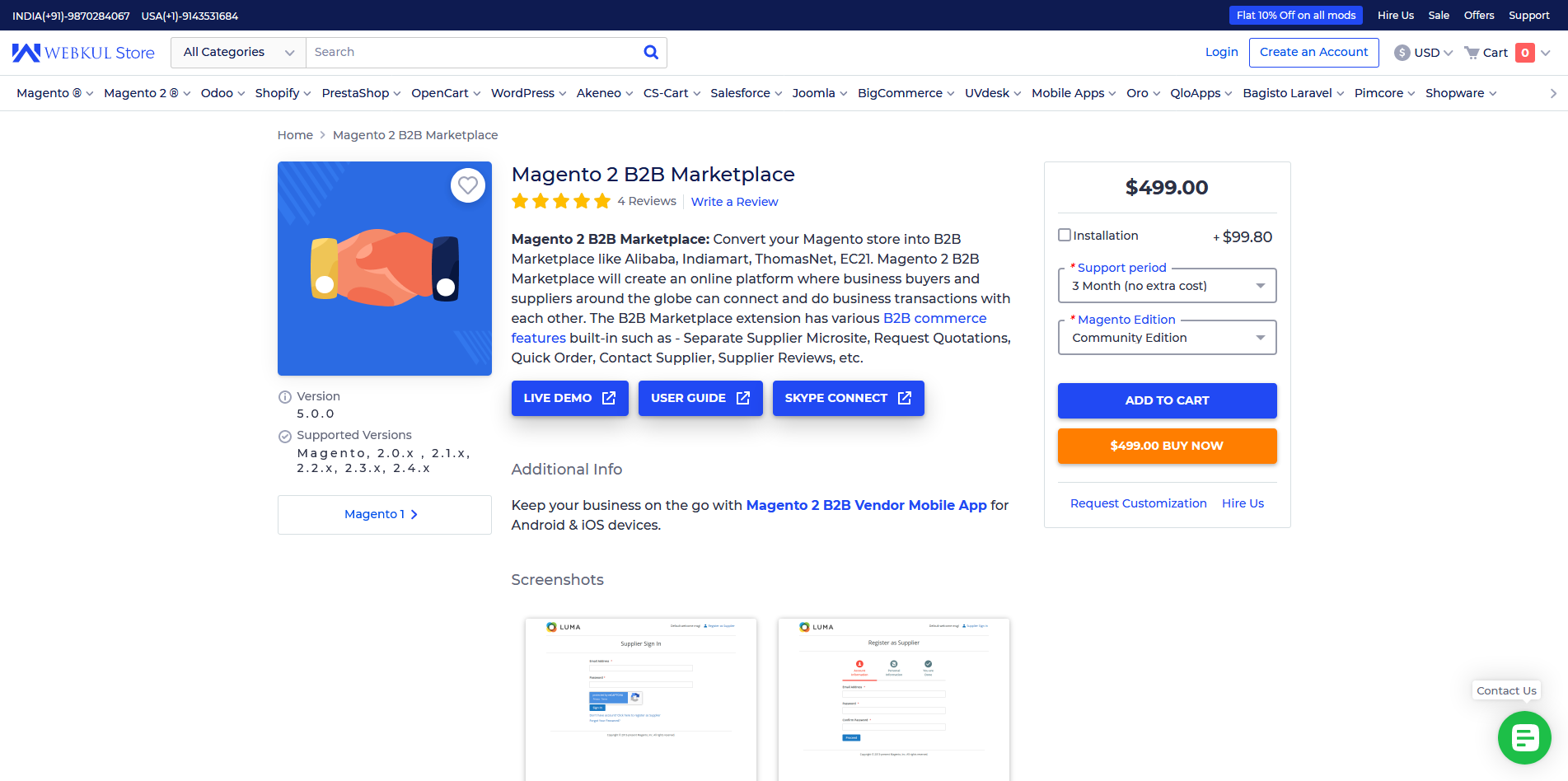This screenshot has height=781, width=1568.
Task: Click the right arrow to scroll categories
Action: click(x=1553, y=93)
